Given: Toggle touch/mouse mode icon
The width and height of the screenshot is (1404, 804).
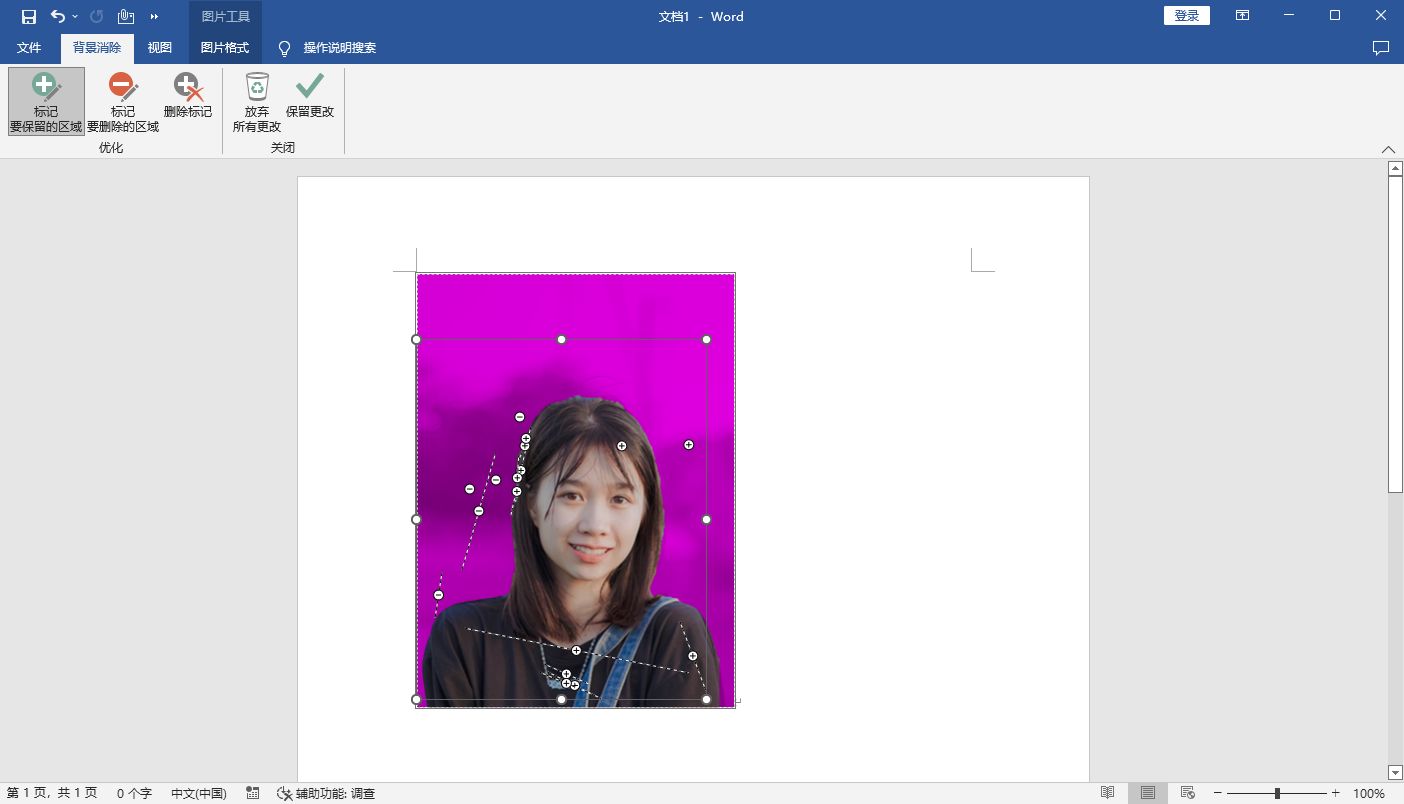Looking at the screenshot, I should (x=126, y=16).
